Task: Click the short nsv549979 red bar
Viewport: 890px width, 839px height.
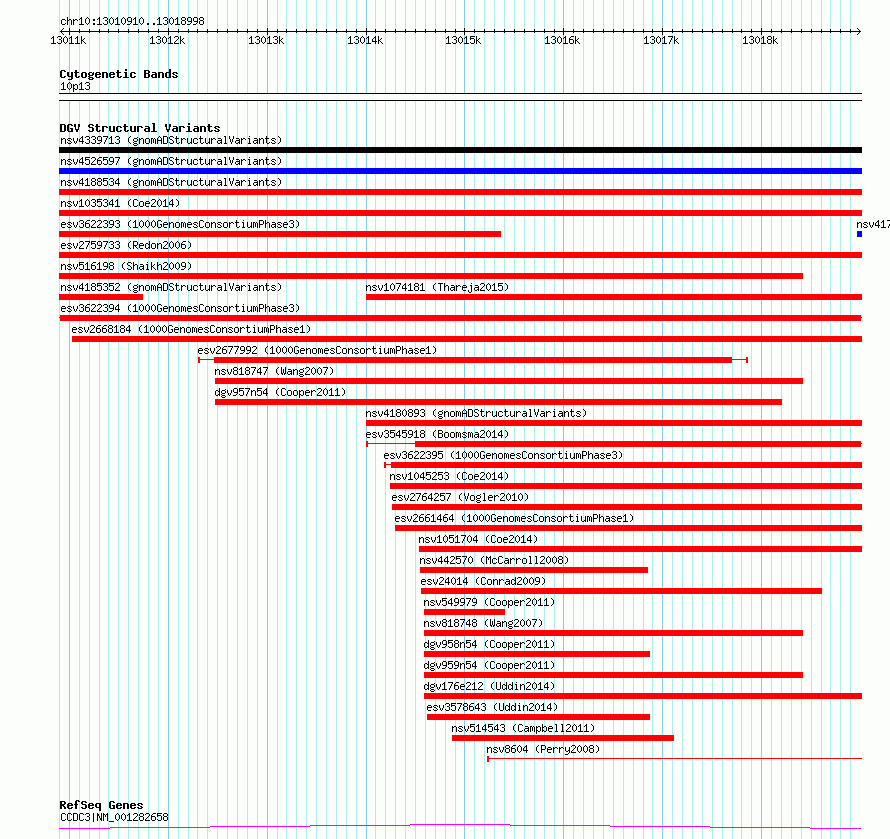Action: [x=464, y=613]
